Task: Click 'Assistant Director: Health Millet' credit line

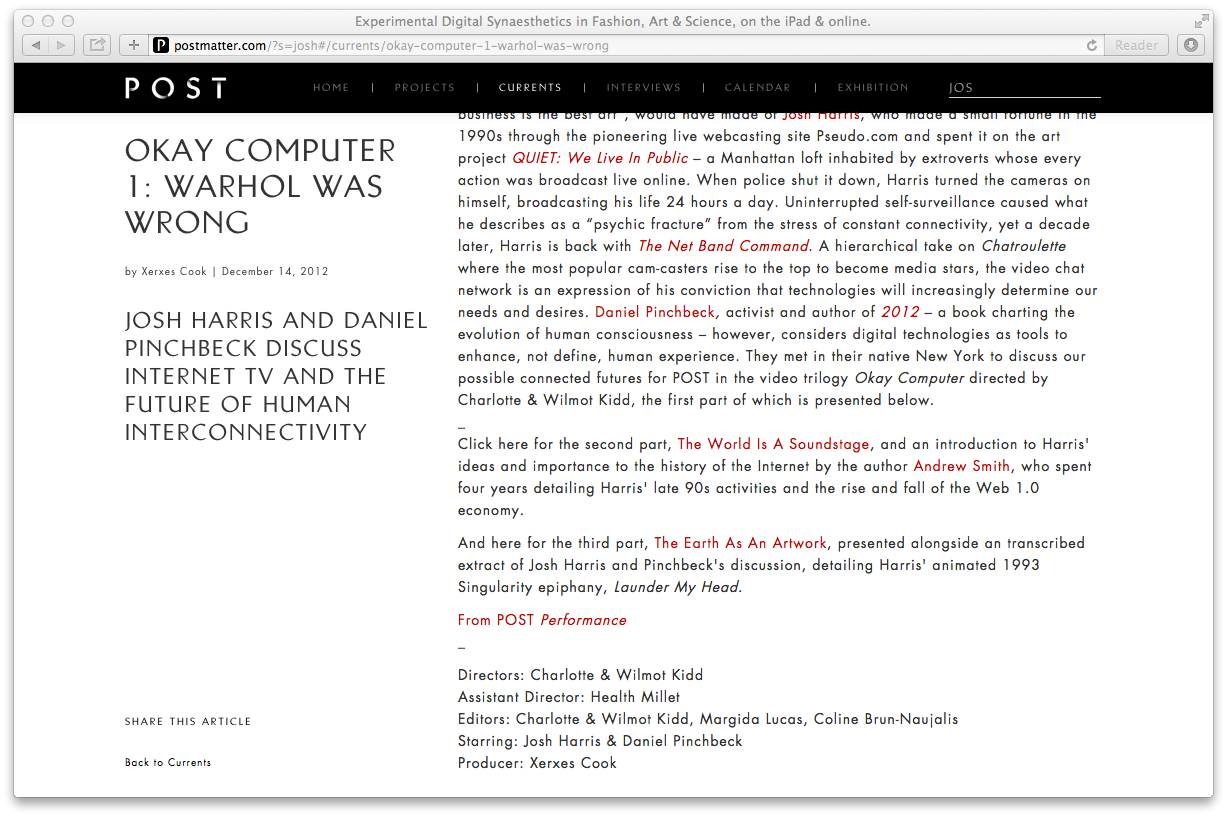Action: [x=569, y=697]
